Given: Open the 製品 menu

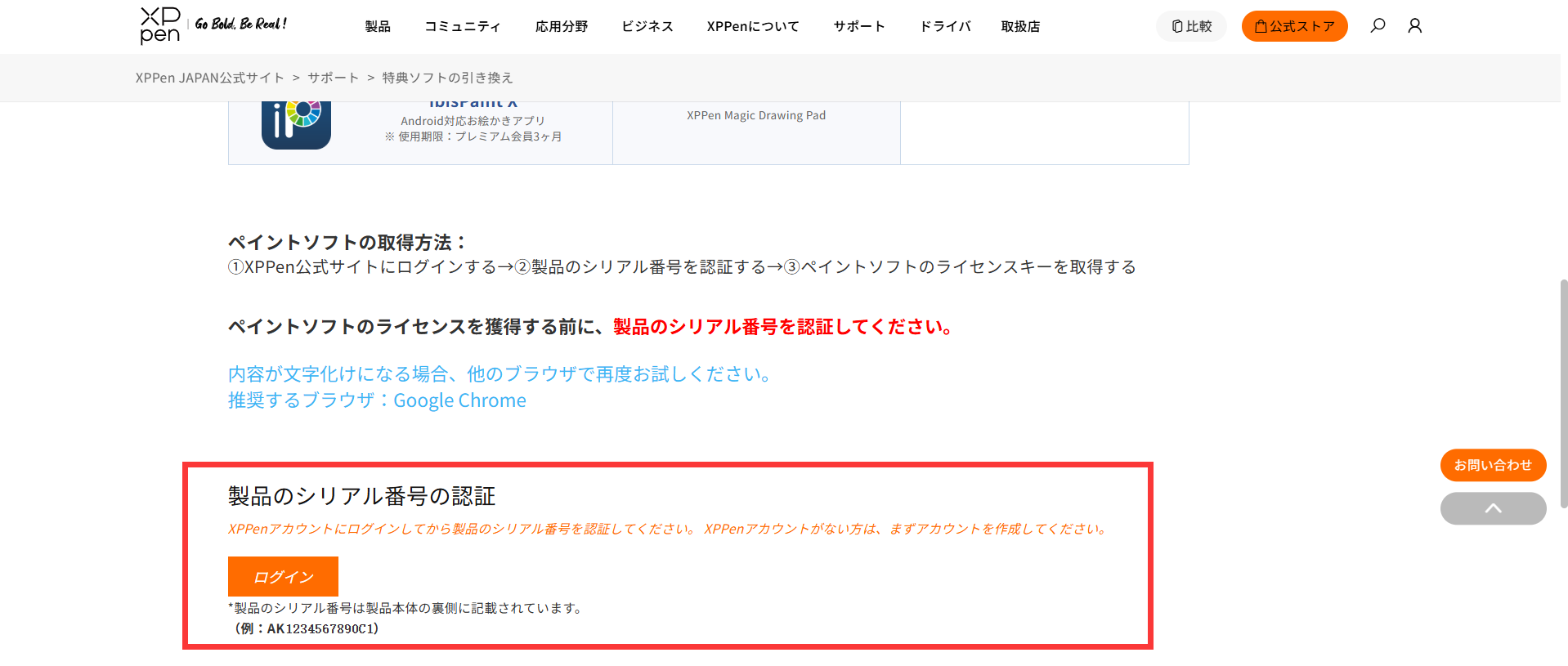Looking at the screenshot, I should tap(378, 27).
